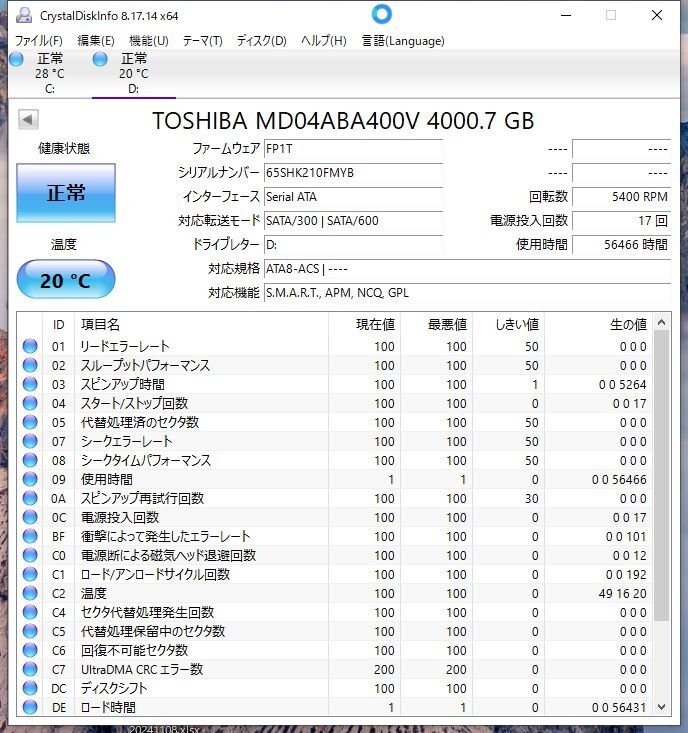Click status icon for DE ロード時間
Image resolution: width=688 pixels, height=733 pixels.
tap(30, 707)
